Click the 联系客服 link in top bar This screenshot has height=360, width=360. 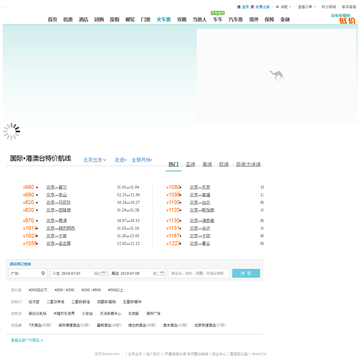click(349, 7)
